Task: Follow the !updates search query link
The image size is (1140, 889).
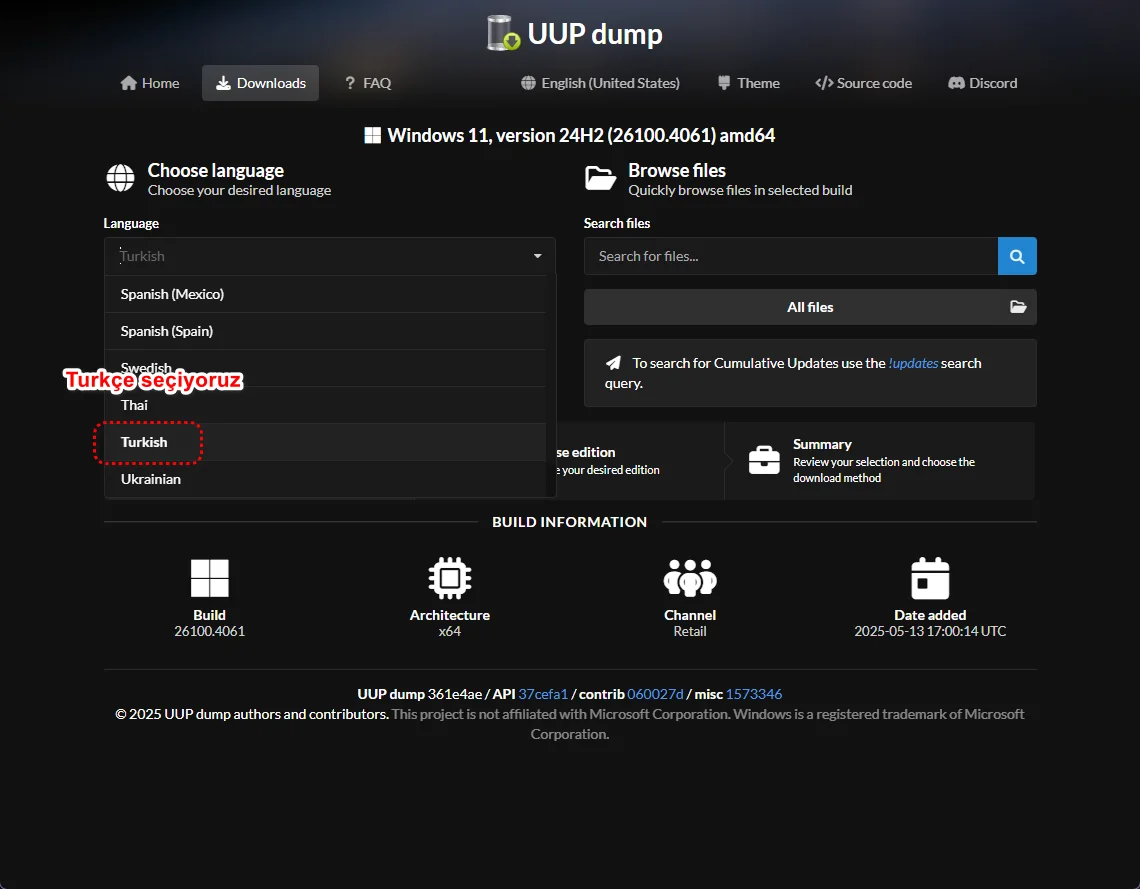Action: coord(913,363)
